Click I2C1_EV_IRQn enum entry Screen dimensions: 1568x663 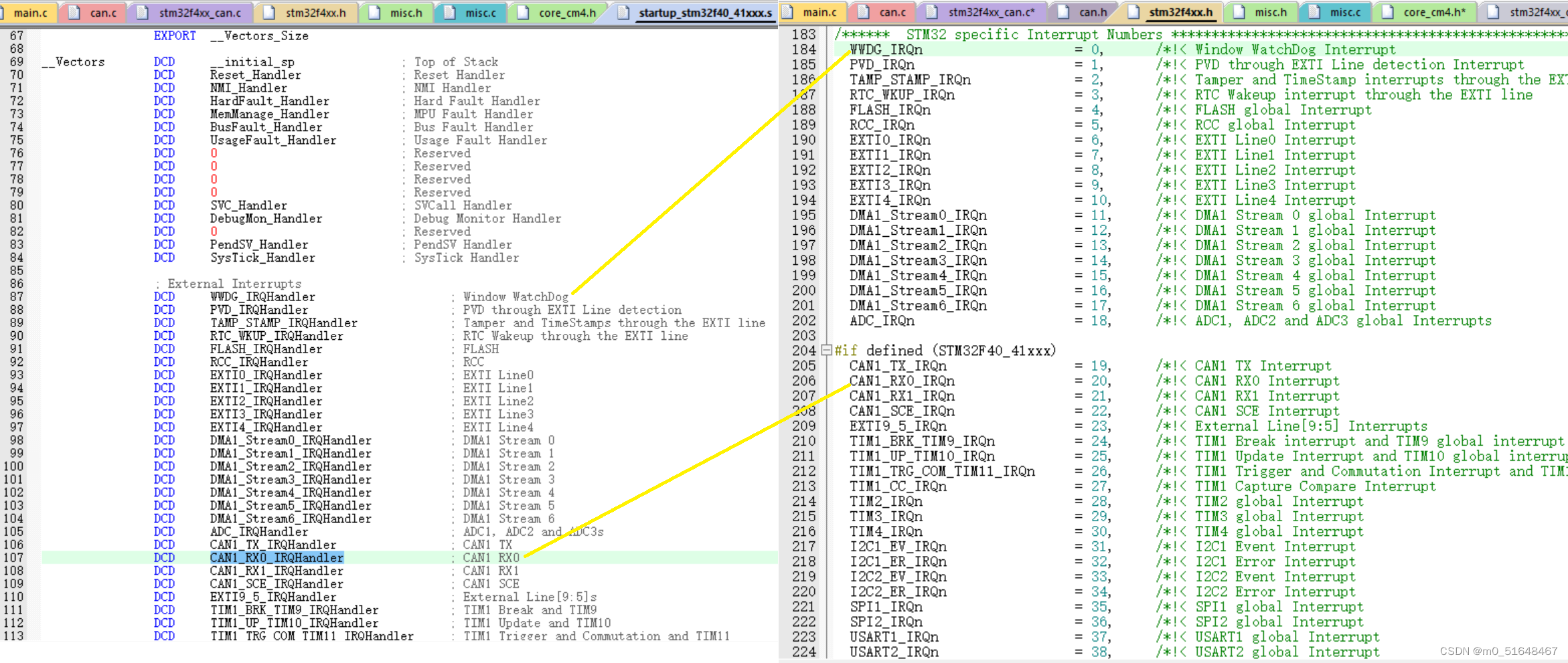tap(898, 547)
